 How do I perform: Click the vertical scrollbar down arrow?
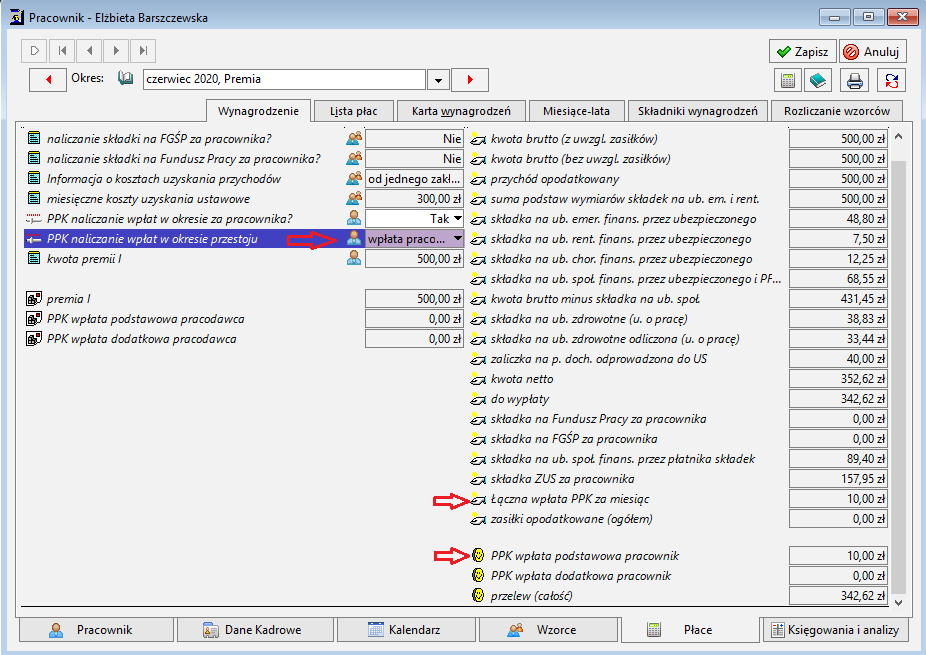pos(898,602)
